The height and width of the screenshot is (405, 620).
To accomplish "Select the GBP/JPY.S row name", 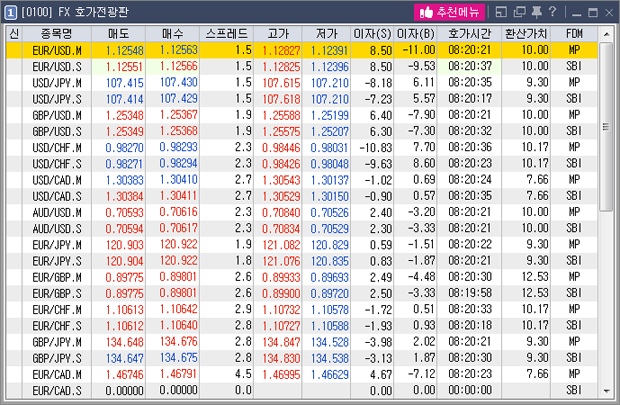I will pos(57,359).
